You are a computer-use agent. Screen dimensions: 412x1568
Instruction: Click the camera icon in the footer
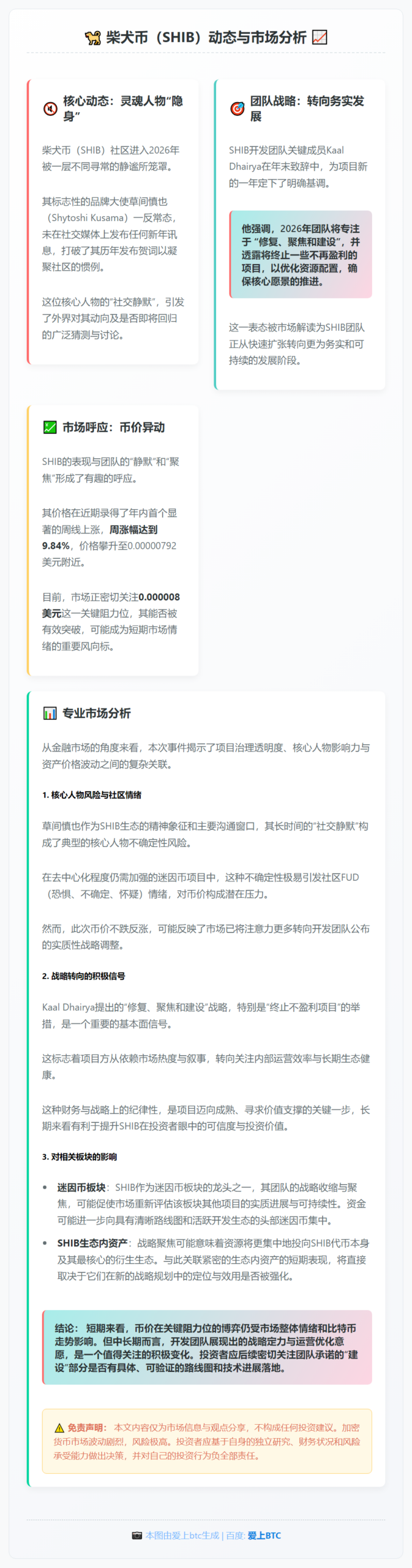(137, 1536)
